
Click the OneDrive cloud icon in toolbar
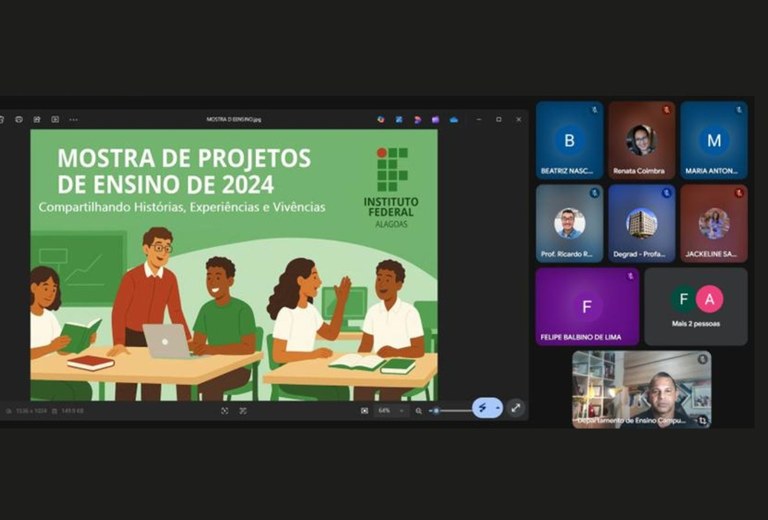click(454, 119)
